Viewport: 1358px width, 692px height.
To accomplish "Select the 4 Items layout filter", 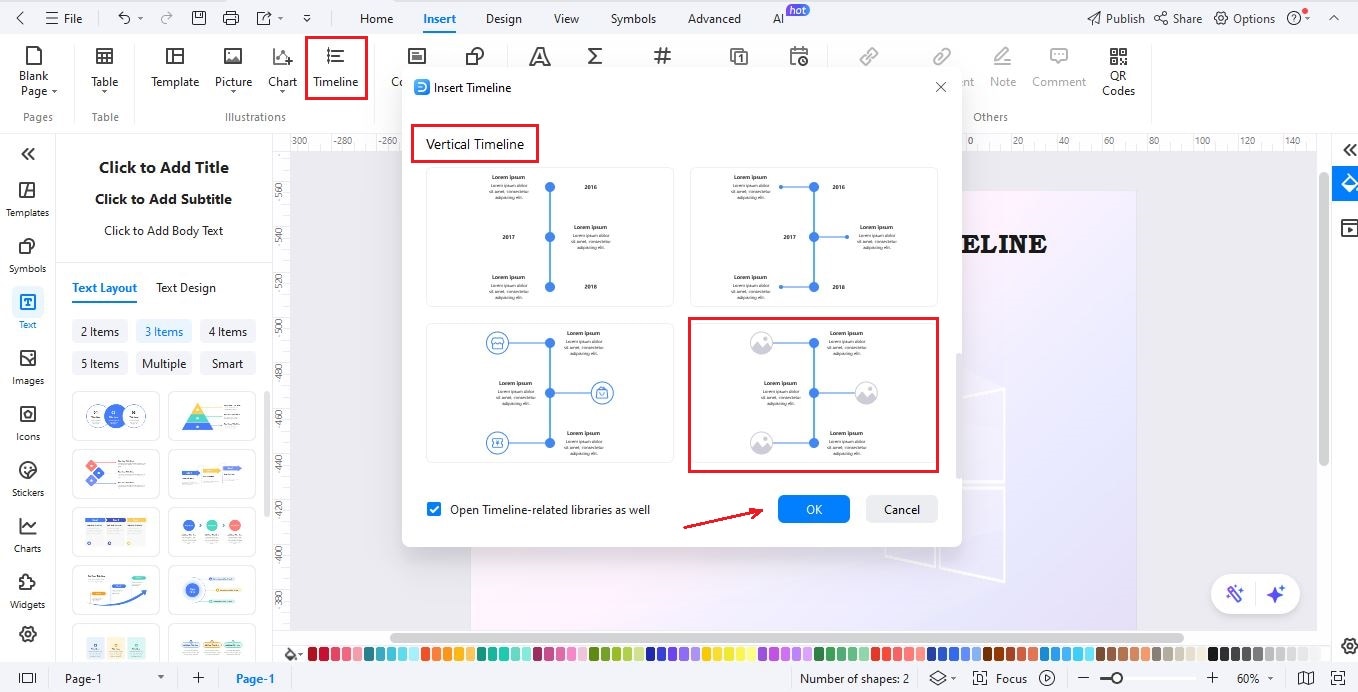I will click(x=227, y=331).
